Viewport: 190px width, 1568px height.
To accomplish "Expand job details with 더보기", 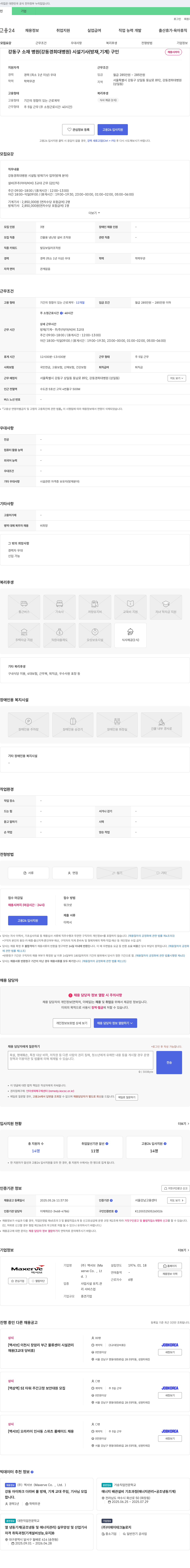I will [94, 213].
